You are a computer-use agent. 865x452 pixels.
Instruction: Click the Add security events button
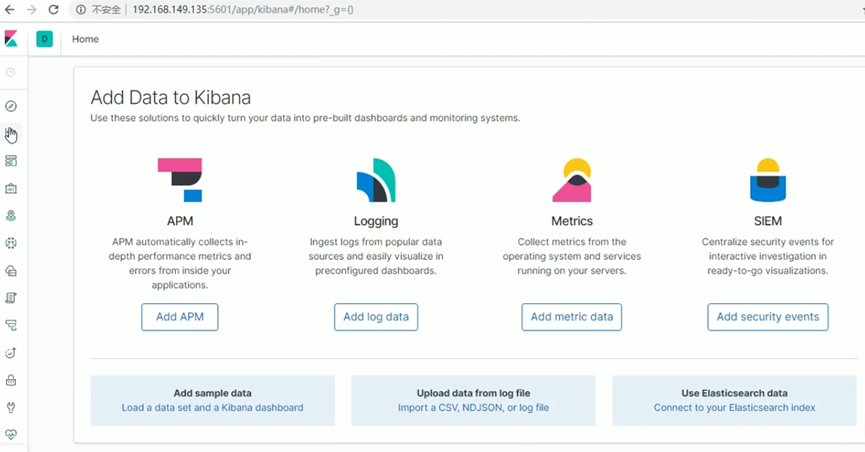(768, 317)
